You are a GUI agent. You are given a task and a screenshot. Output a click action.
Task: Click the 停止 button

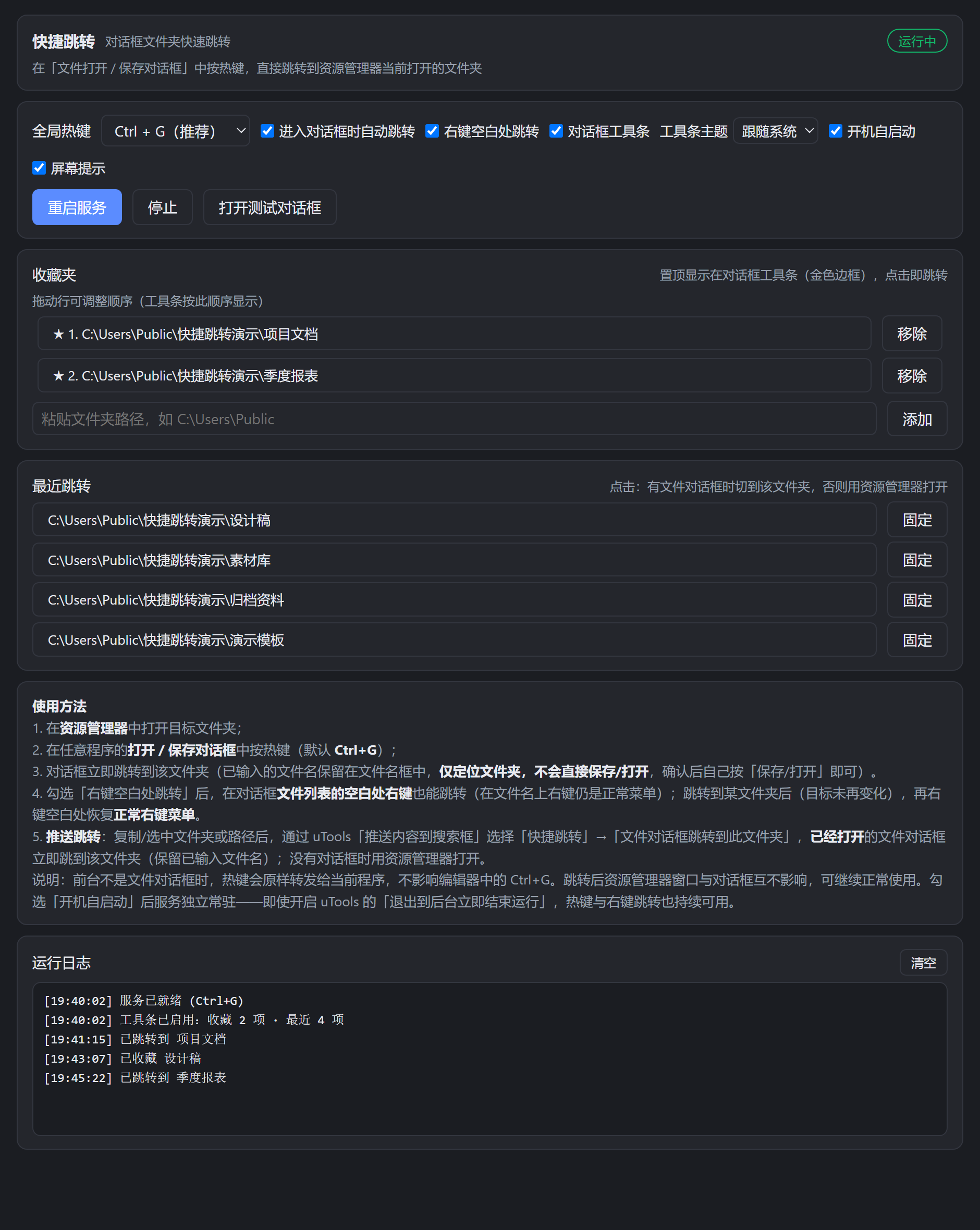(x=163, y=207)
